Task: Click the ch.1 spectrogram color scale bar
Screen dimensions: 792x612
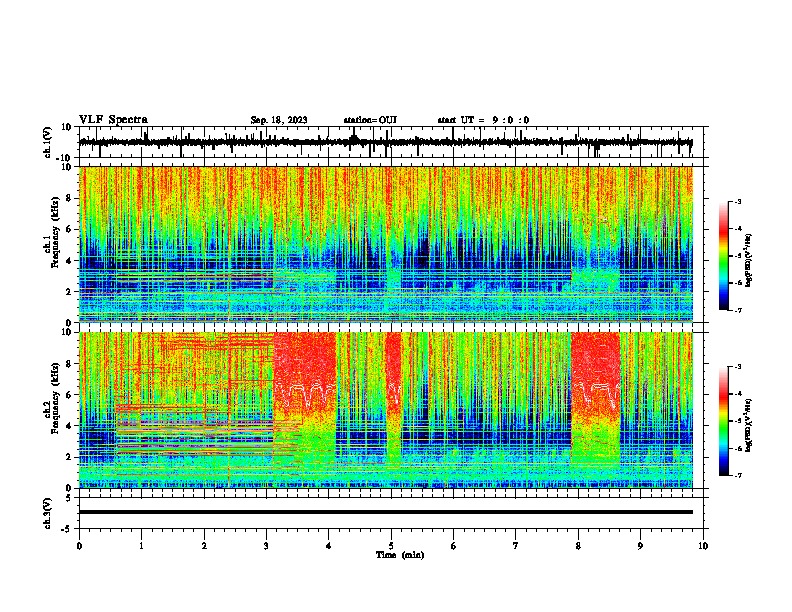Action: point(724,256)
